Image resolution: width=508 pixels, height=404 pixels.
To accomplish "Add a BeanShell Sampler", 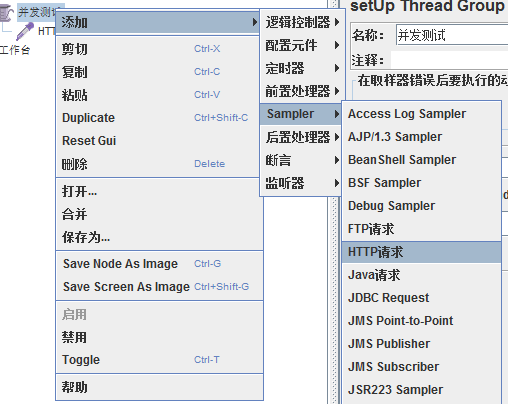I will (422, 160).
